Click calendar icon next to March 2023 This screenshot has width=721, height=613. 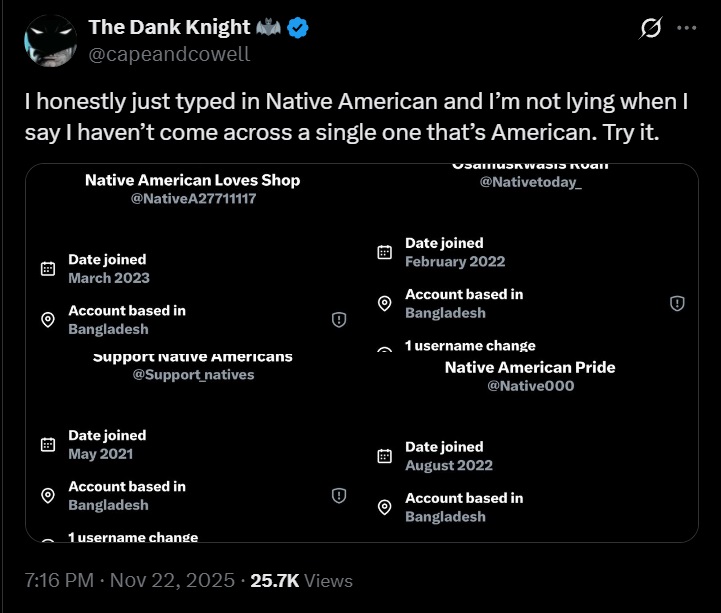(47, 269)
